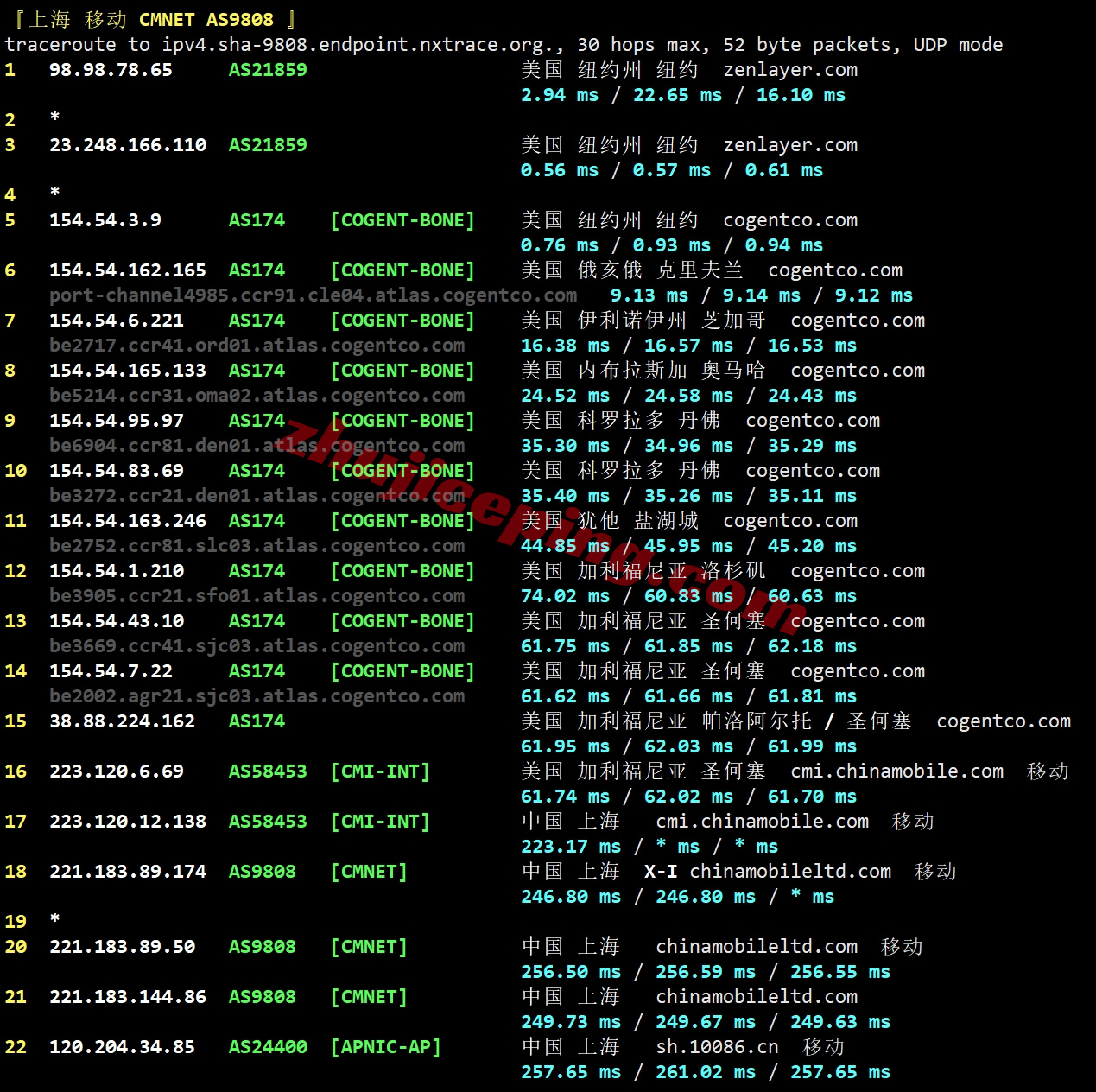Click AS58453 on hop 16
1096x1092 pixels.
[x=268, y=771]
